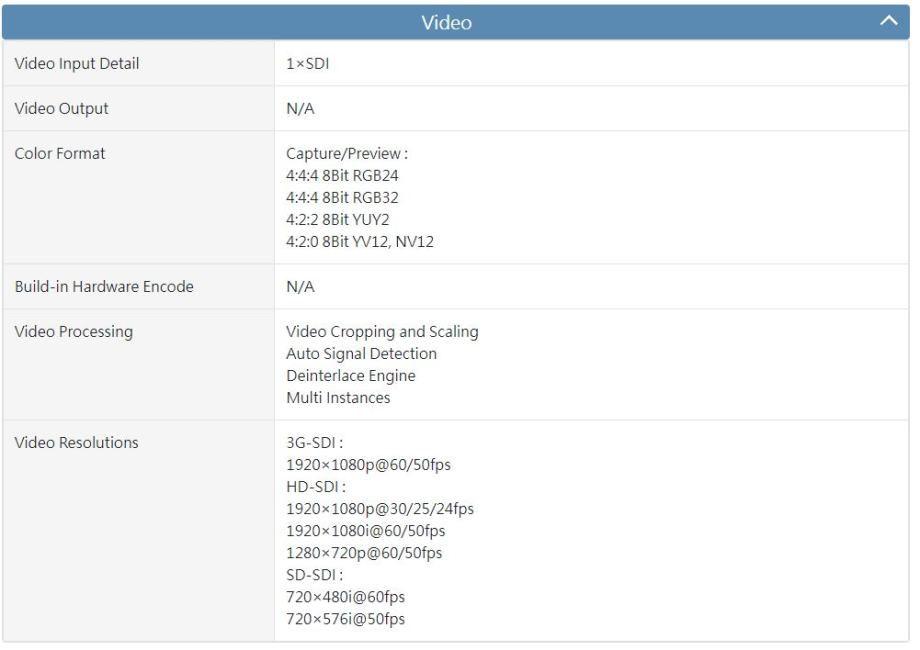Click the Video section header title

446,21
